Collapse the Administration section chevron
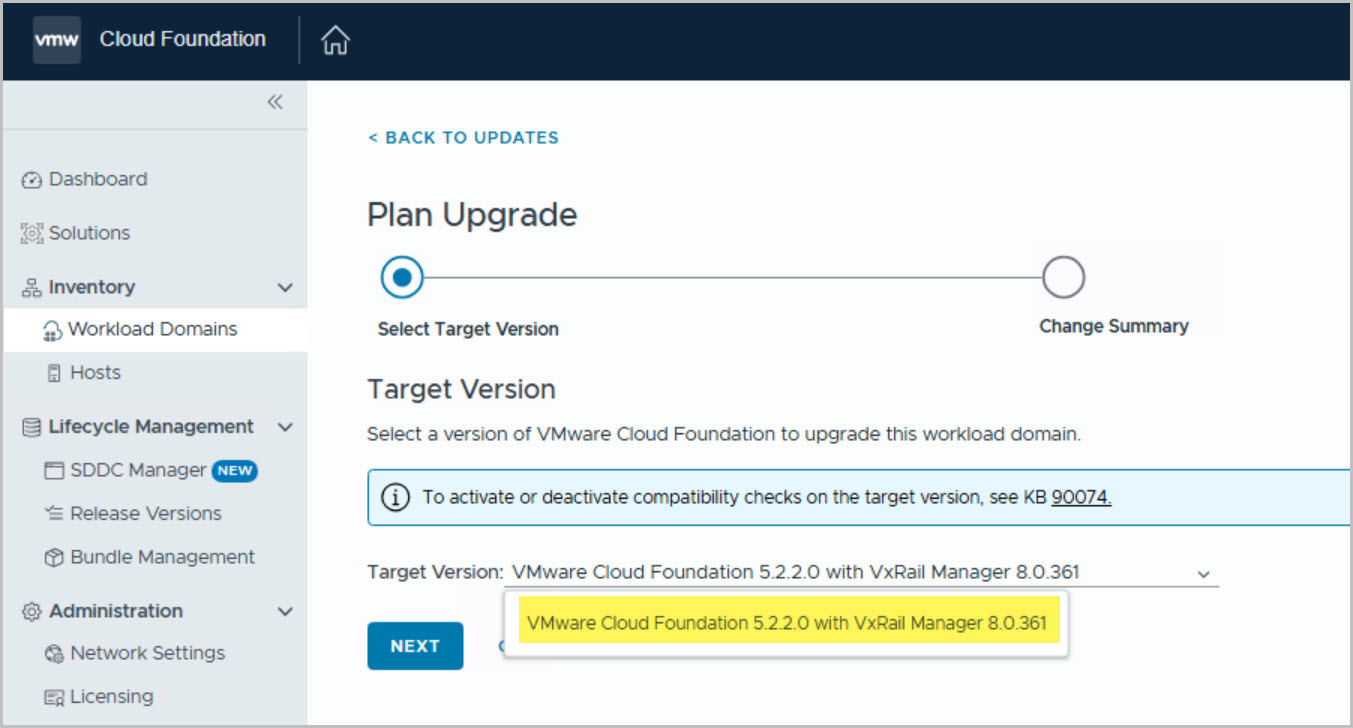 coord(285,611)
